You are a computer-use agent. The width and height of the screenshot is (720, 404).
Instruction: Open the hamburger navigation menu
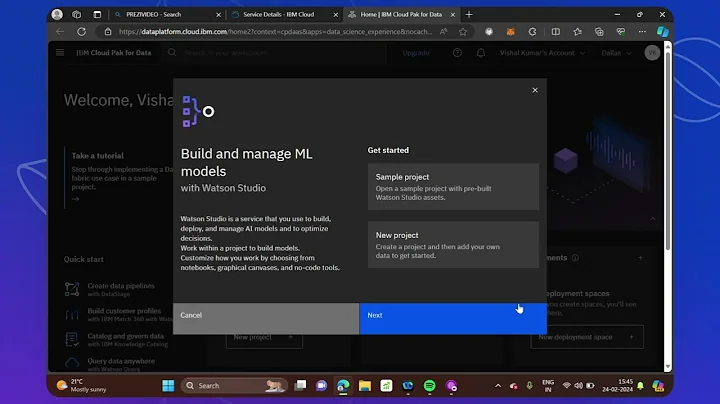[x=60, y=53]
